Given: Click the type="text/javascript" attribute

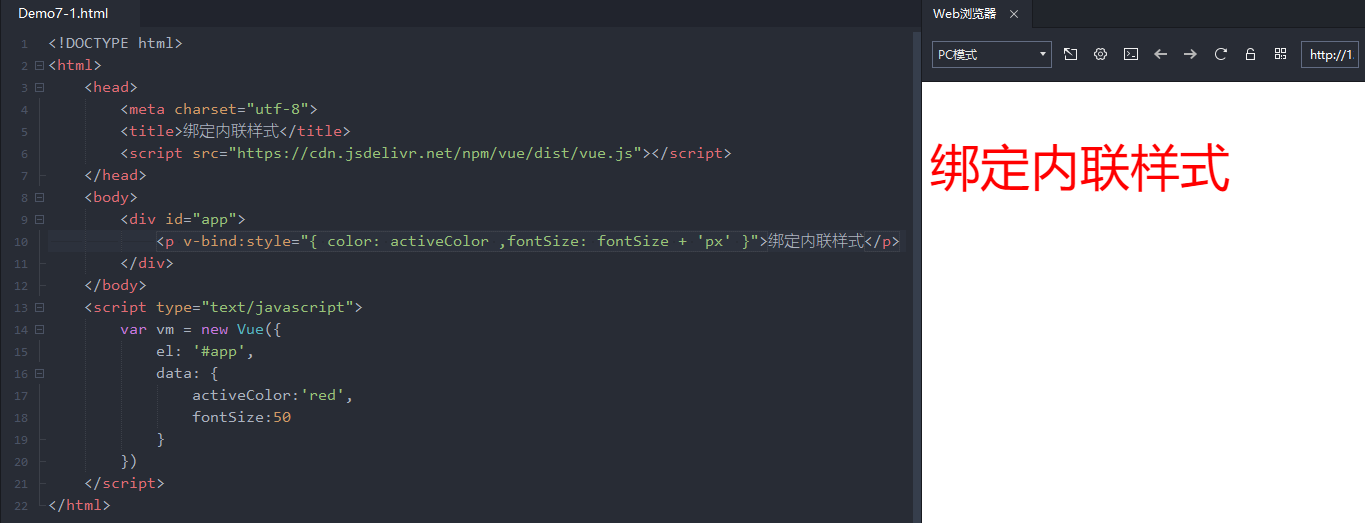Looking at the screenshot, I should 255,307.
